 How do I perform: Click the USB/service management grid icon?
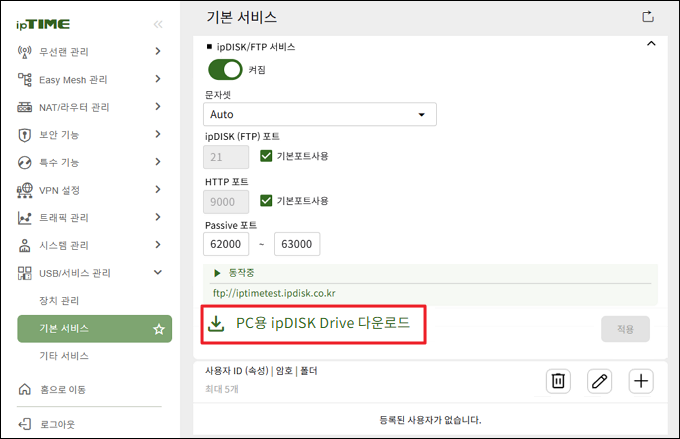(24, 273)
